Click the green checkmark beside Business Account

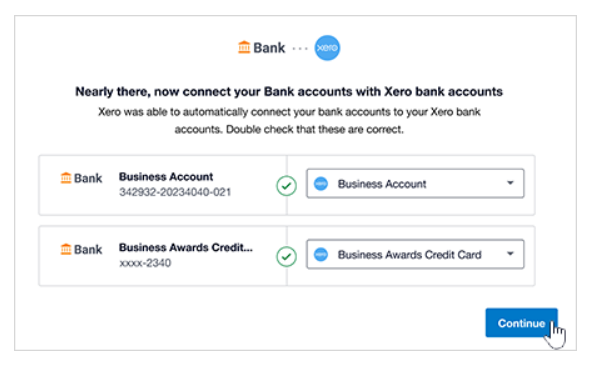point(286,186)
